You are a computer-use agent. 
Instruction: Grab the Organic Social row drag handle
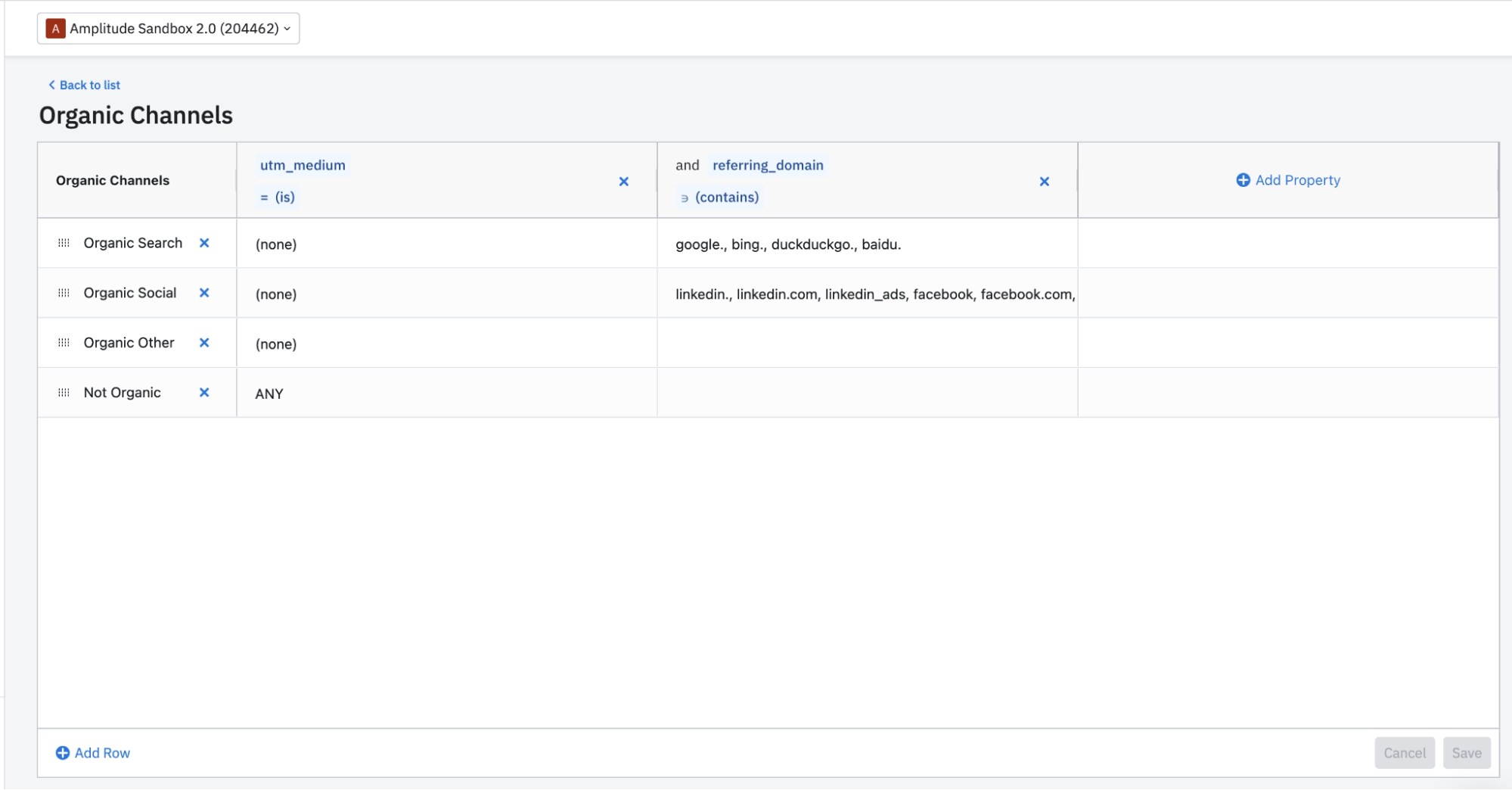click(64, 293)
